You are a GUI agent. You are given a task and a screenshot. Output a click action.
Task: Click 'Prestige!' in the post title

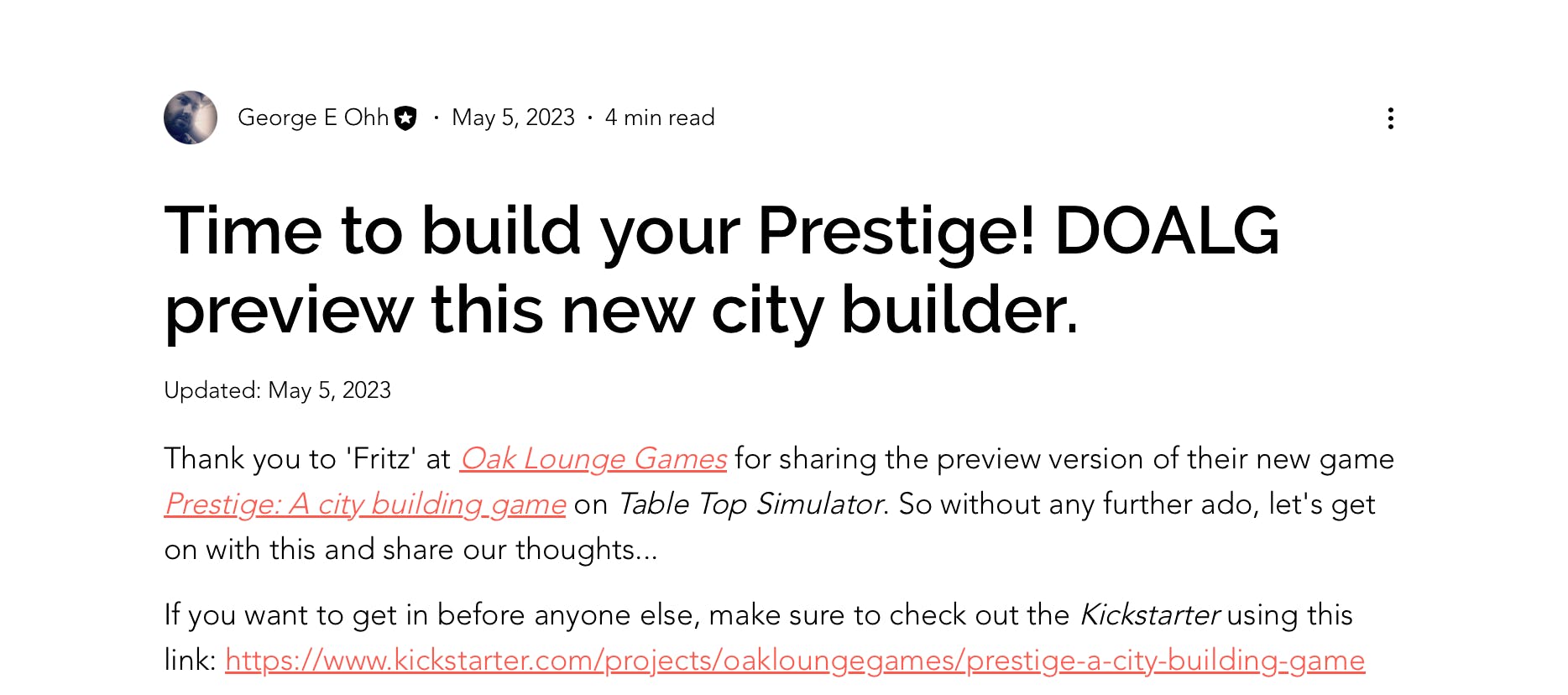(896, 231)
